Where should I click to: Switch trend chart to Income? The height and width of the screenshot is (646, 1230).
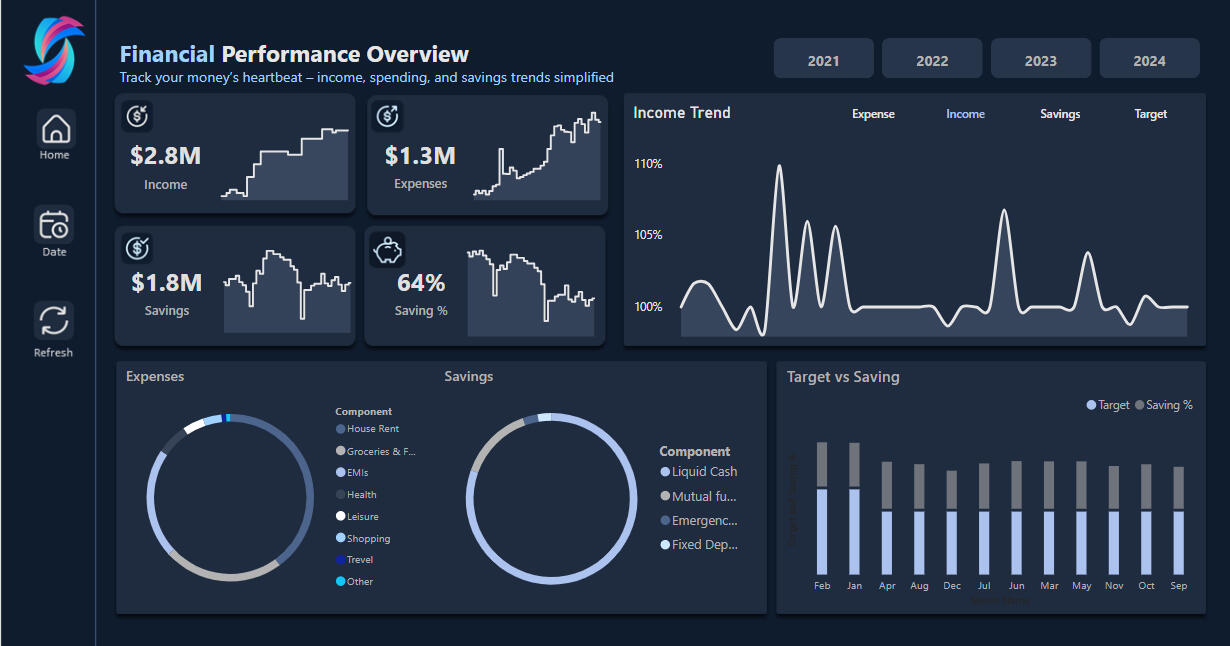pos(965,114)
